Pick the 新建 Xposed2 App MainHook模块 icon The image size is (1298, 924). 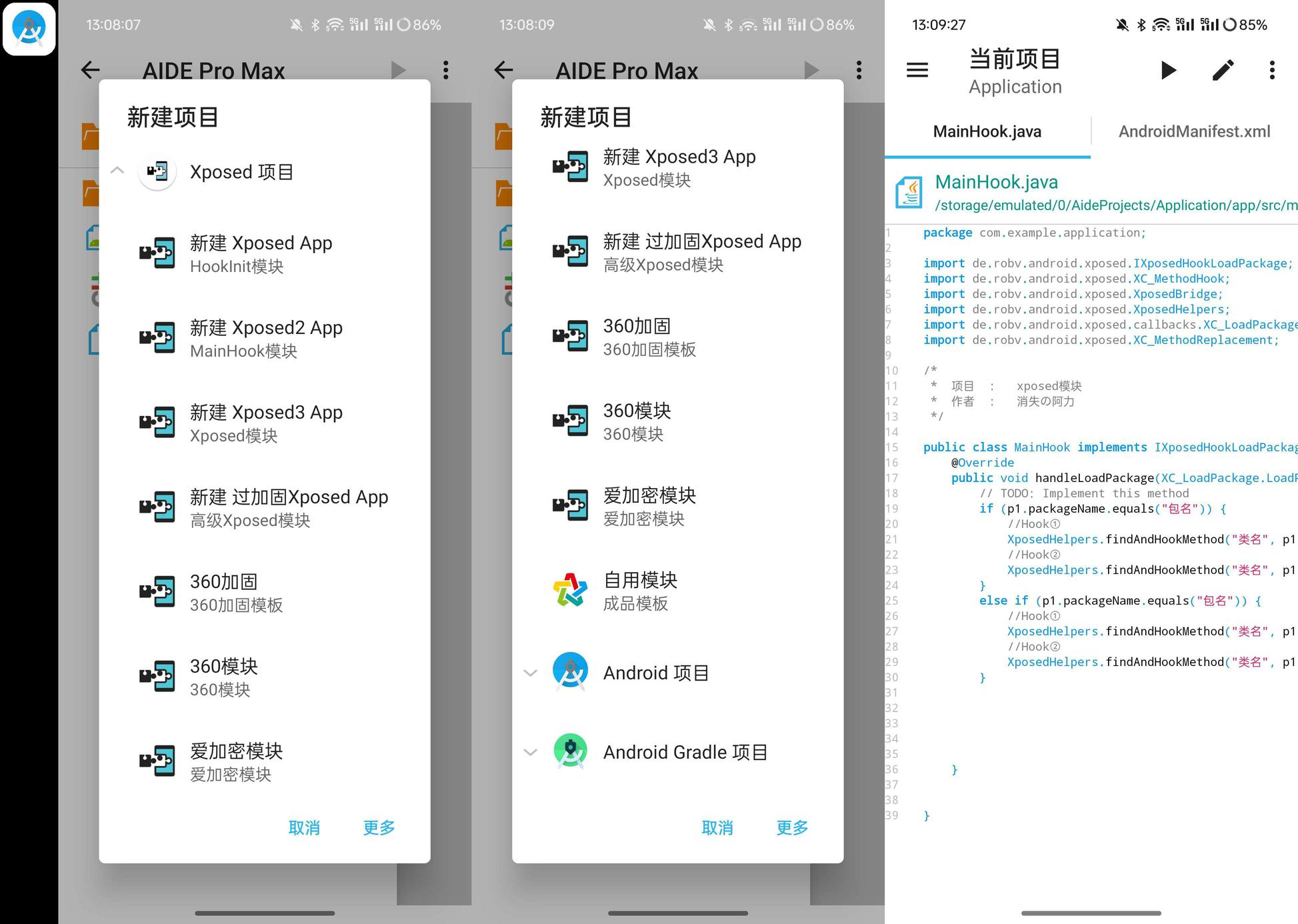point(157,338)
